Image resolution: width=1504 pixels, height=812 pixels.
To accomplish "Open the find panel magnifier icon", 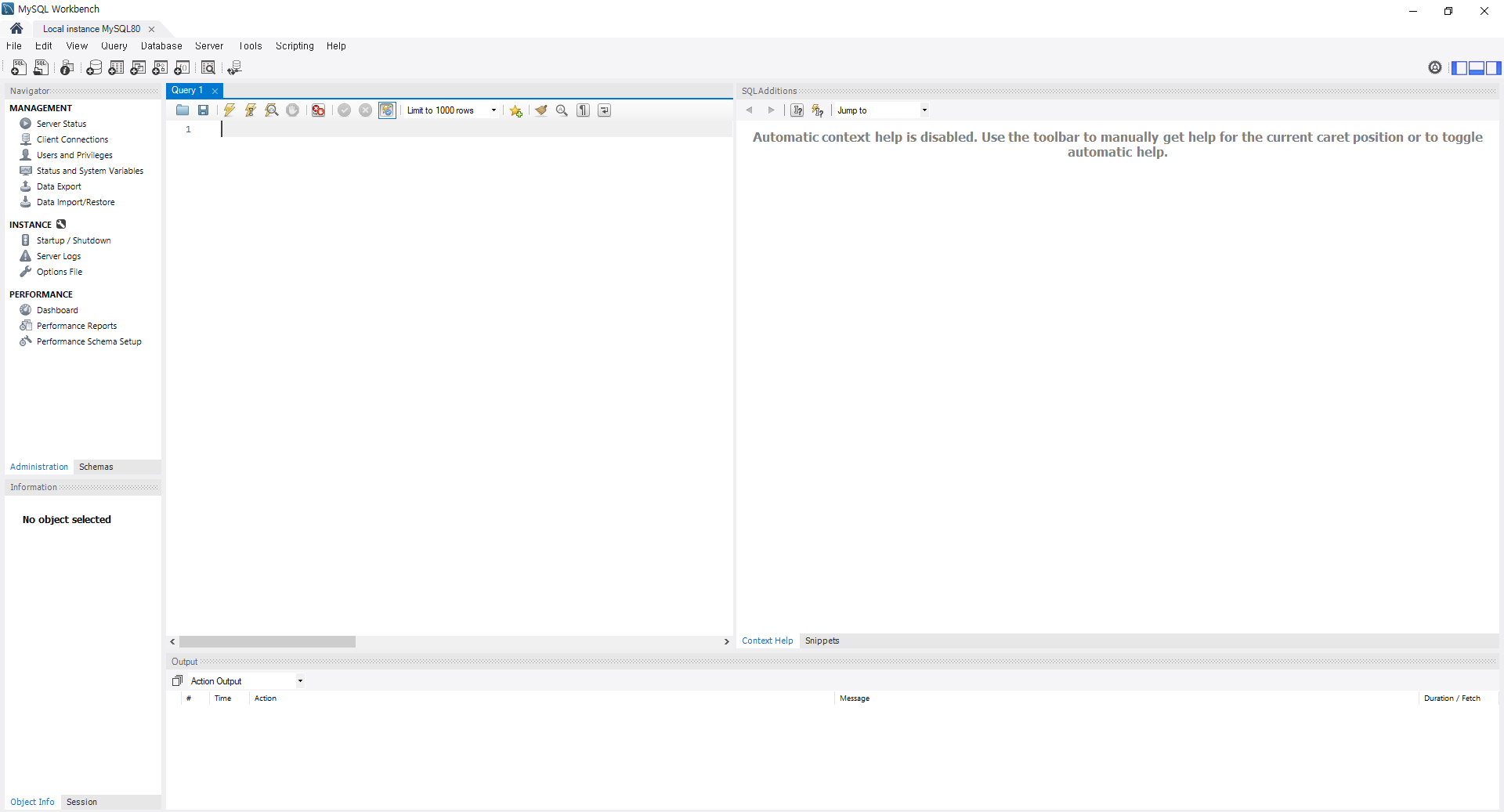I will pyautogui.click(x=562, y=110).
